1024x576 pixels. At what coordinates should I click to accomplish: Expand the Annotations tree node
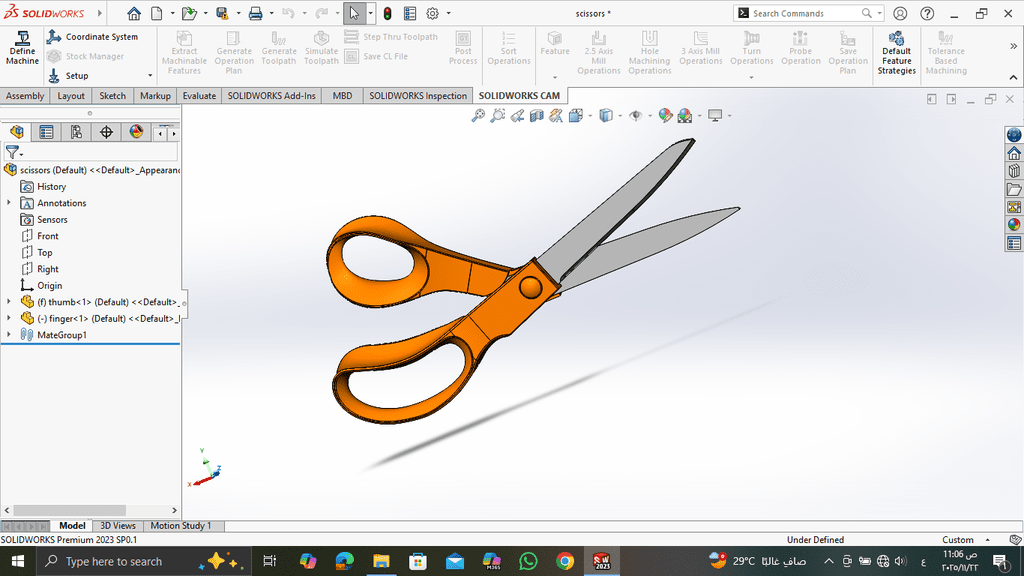click(x=9, y=203)
